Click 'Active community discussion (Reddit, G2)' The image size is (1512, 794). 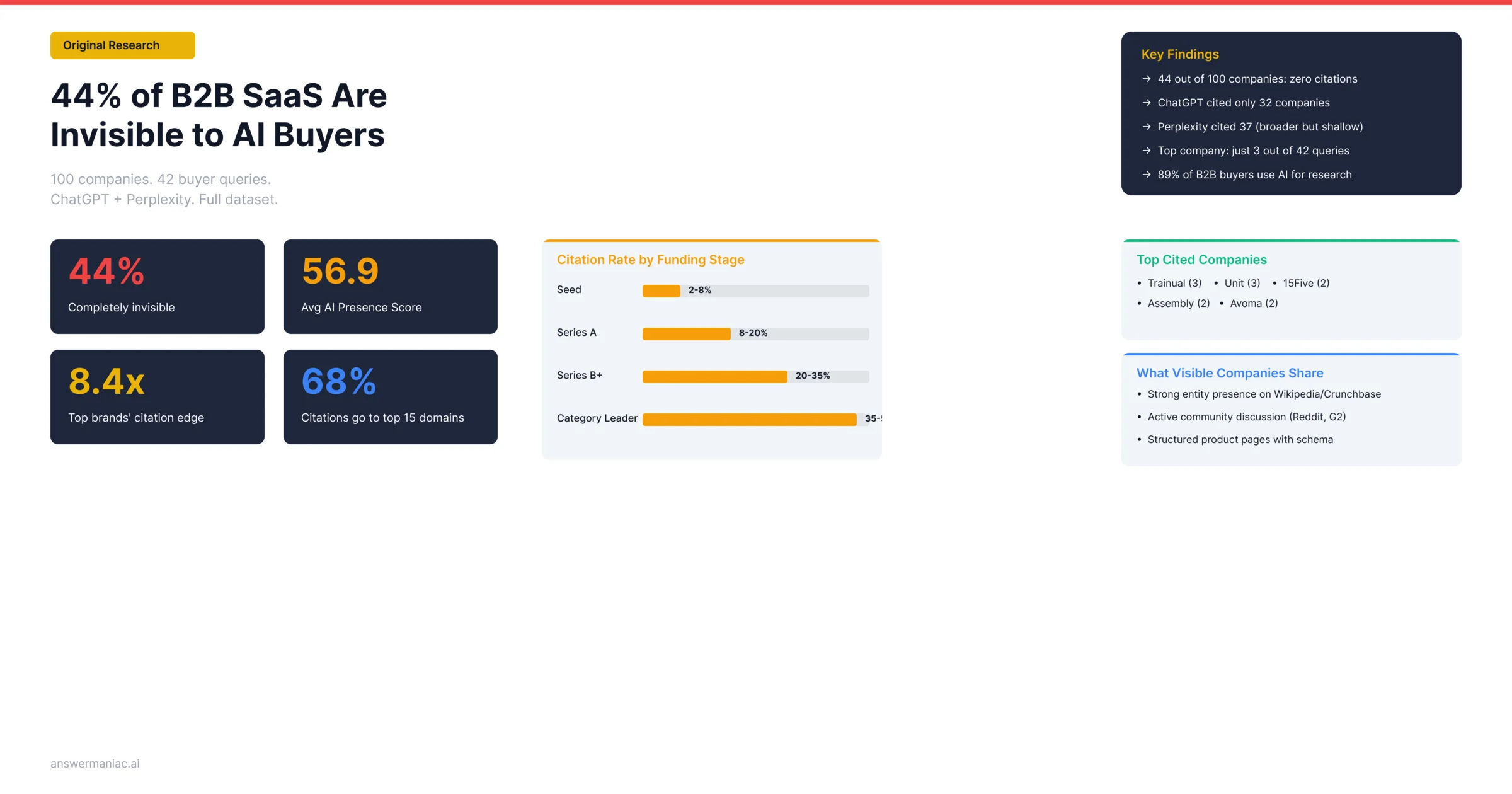[x=1247, y=417]
